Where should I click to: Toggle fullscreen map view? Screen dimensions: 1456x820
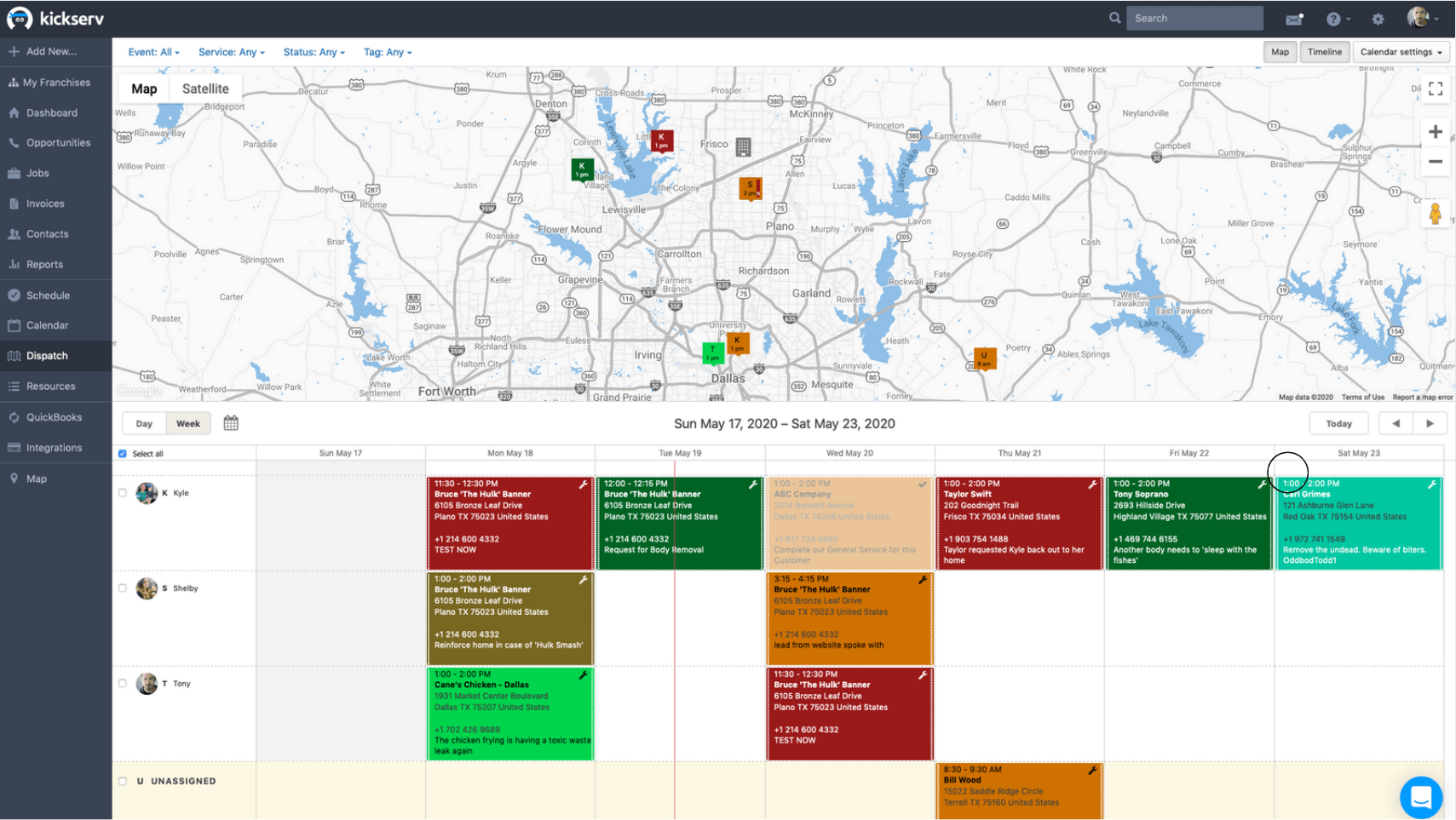pos(1436,89)
